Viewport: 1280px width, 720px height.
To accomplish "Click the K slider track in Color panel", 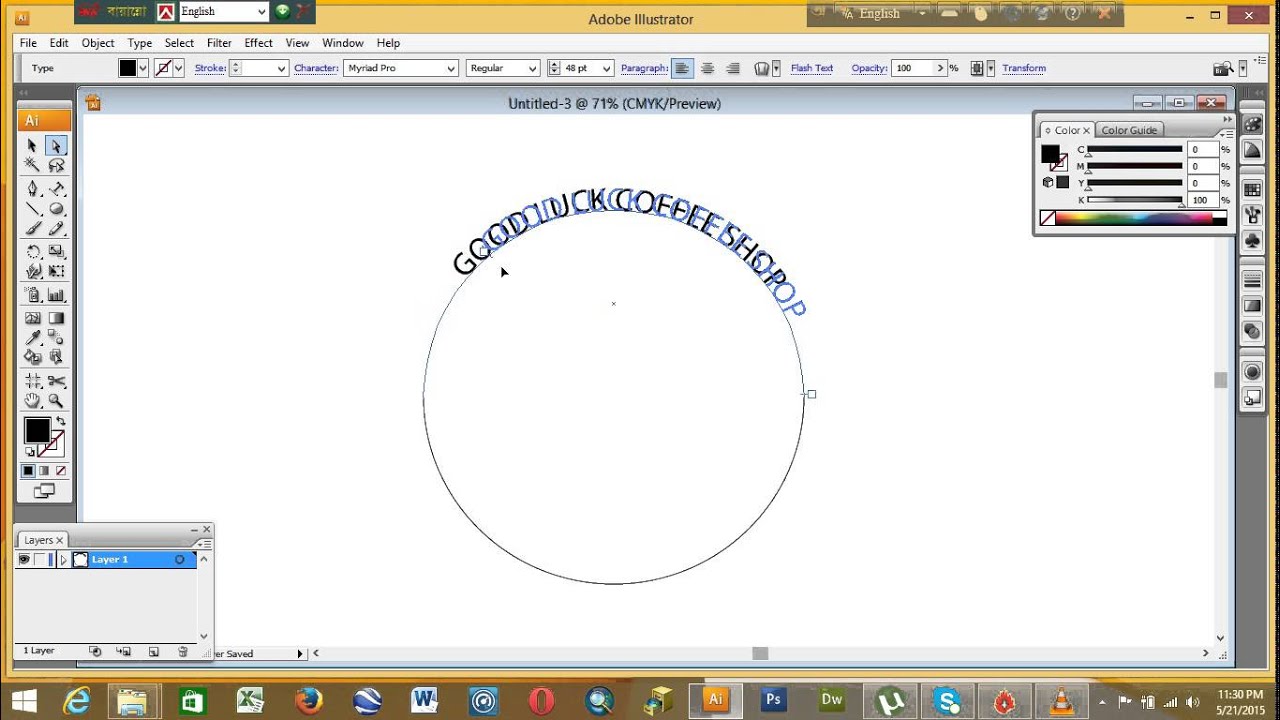I will click(x=1135, y=200).
